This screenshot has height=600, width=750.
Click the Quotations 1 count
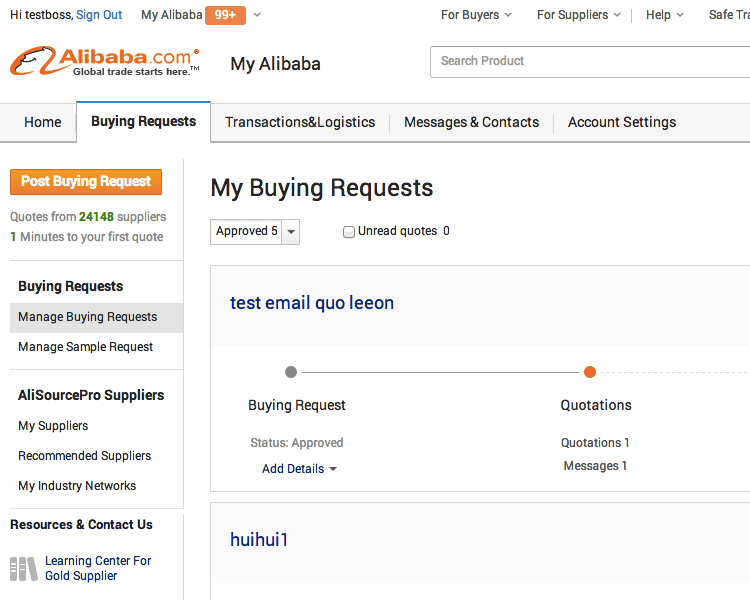coord(595,443)
